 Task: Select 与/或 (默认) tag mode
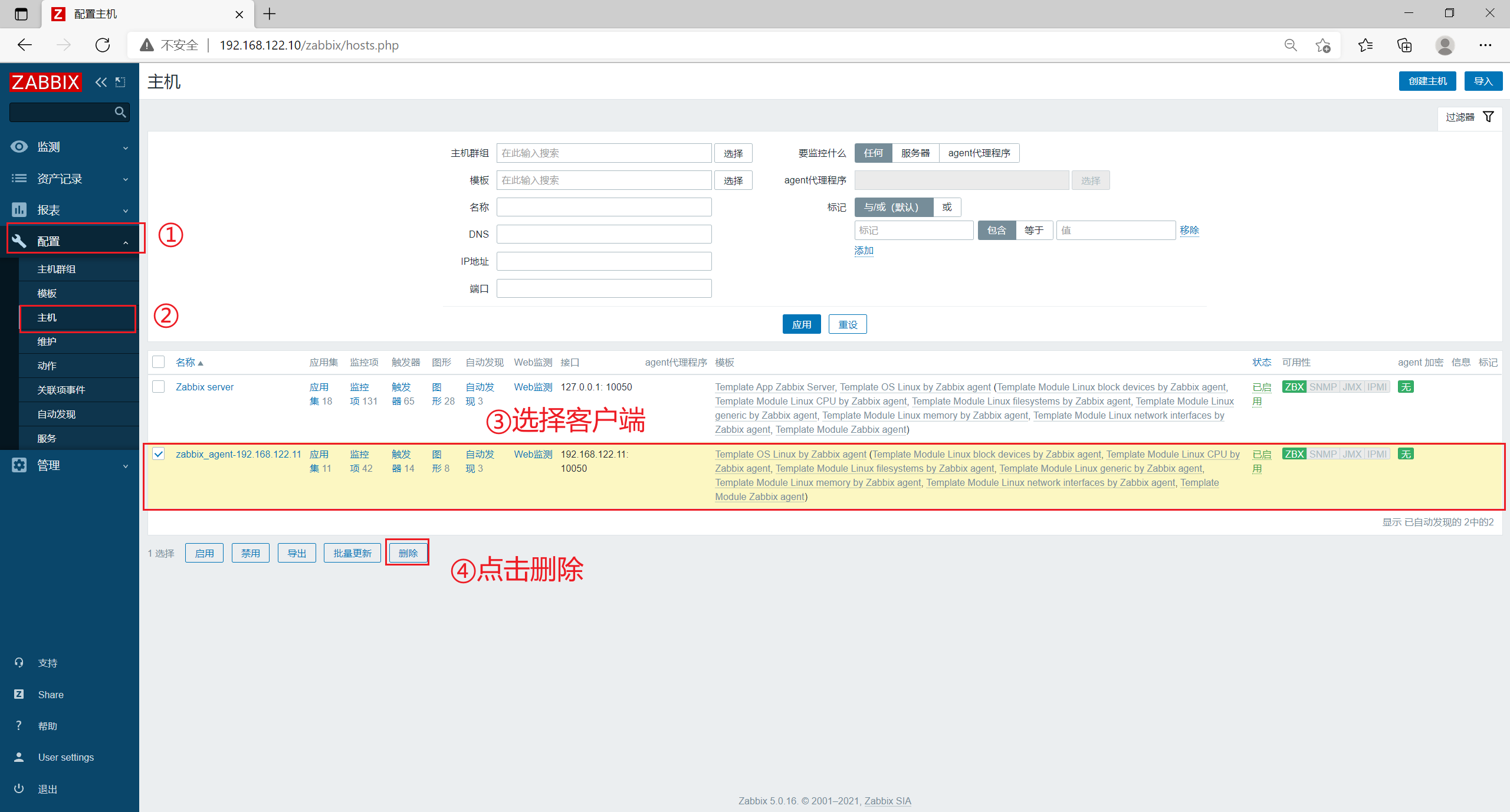click(x=894, y=207)
